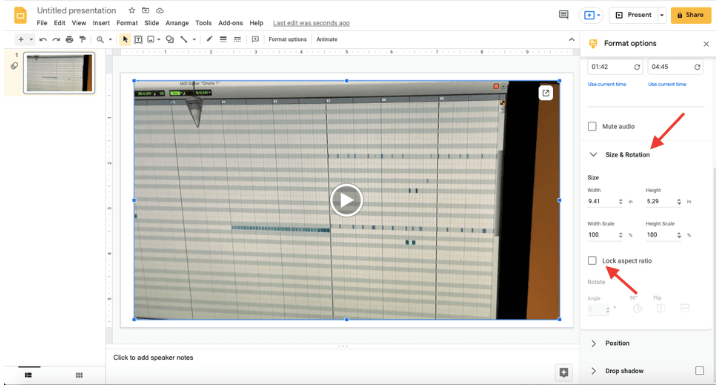Click the border color pencil icon
Screen dimensions: 716x386
(x=209, y=39)
